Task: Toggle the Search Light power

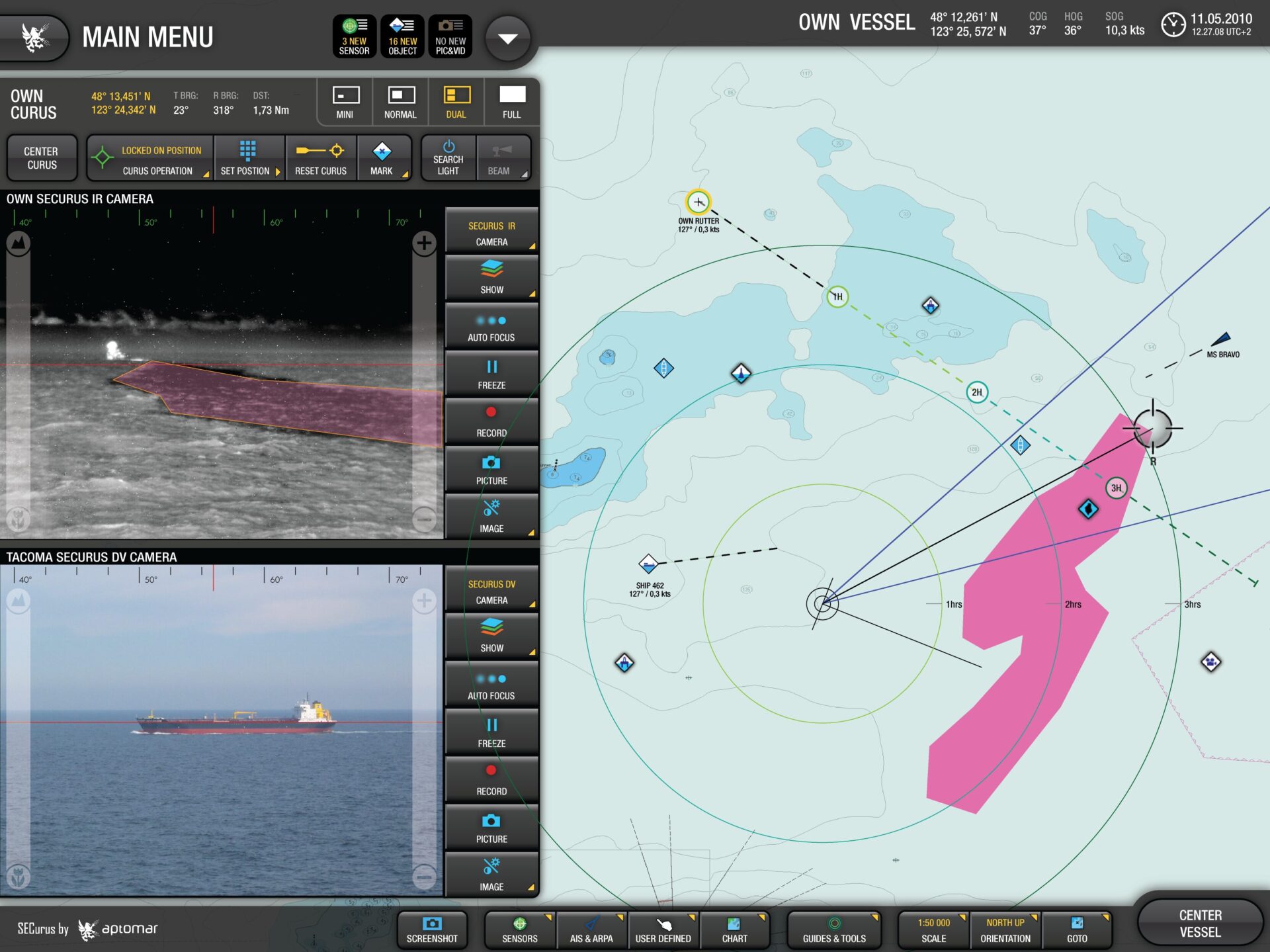Action: click(x=448, y=158)
